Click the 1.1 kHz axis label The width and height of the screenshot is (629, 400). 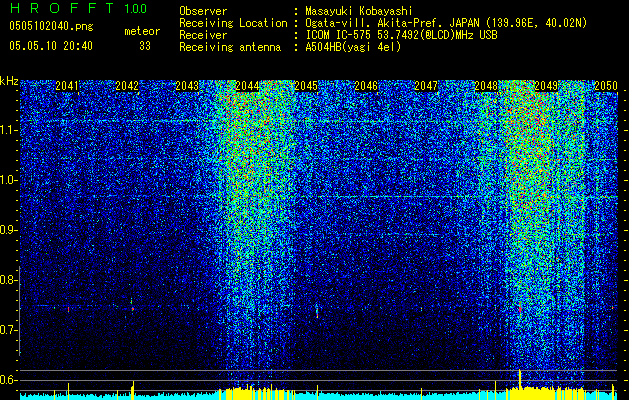(x=8, y=130)
